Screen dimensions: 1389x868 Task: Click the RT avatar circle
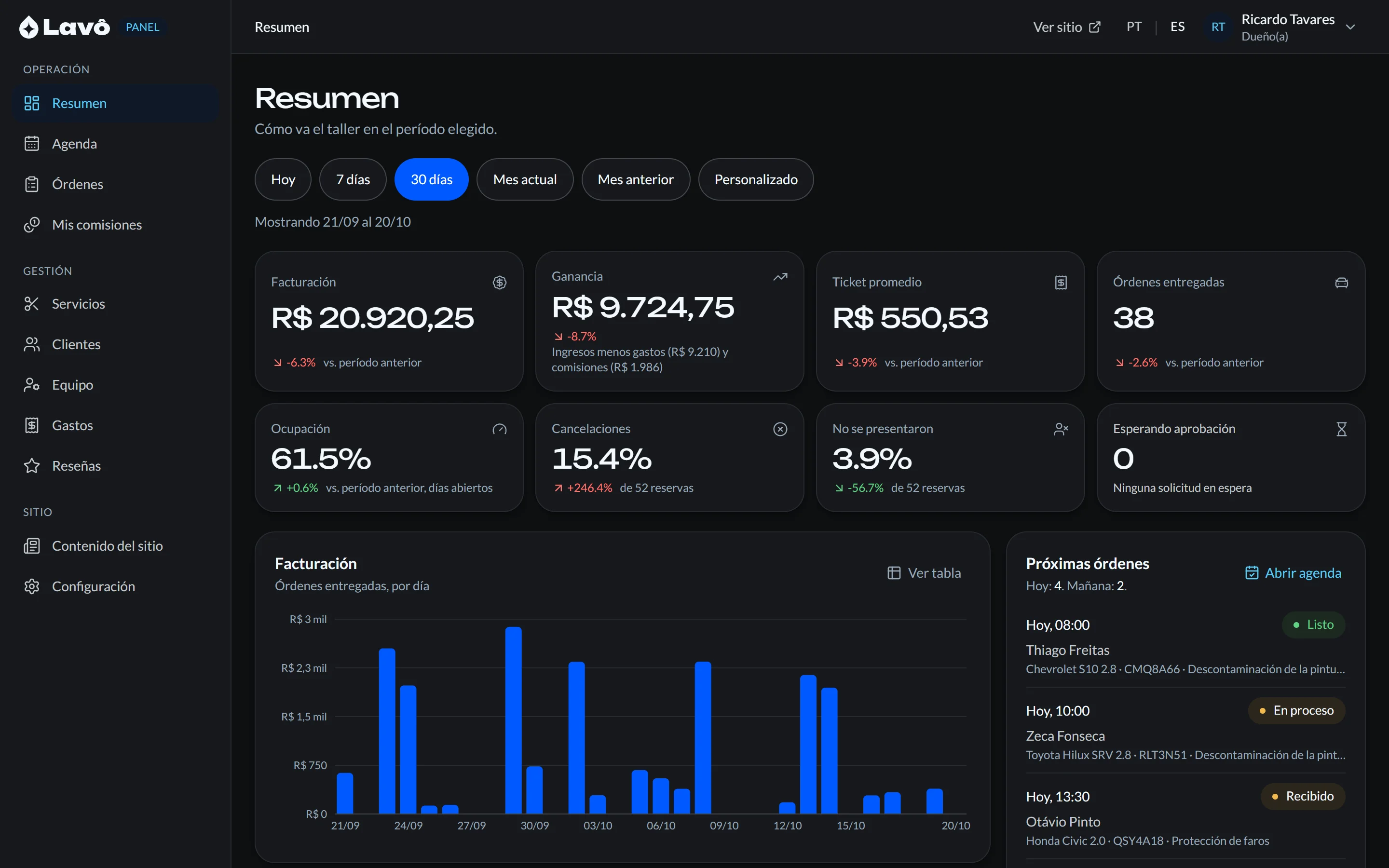pyautogui.click(x=1218, y=27)
